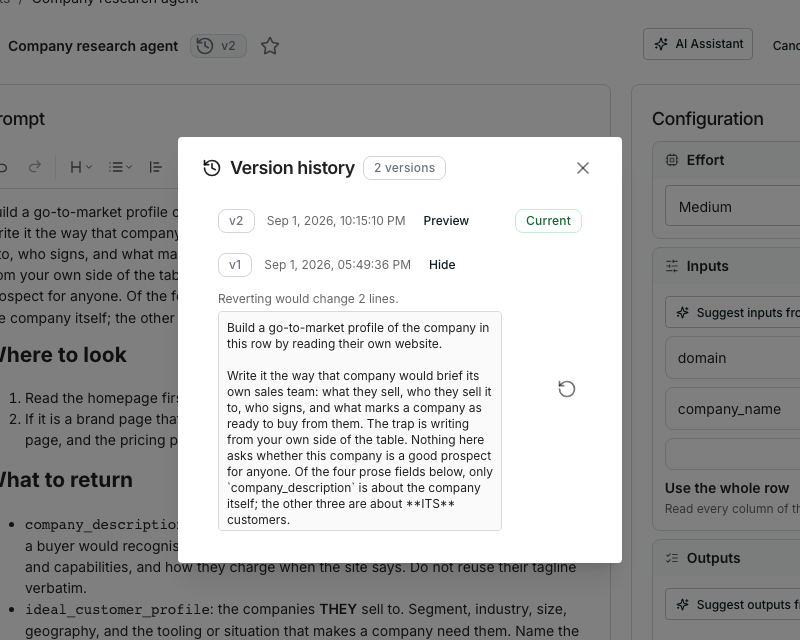
Task: Click Suggest inputs button
Action: 733,312
